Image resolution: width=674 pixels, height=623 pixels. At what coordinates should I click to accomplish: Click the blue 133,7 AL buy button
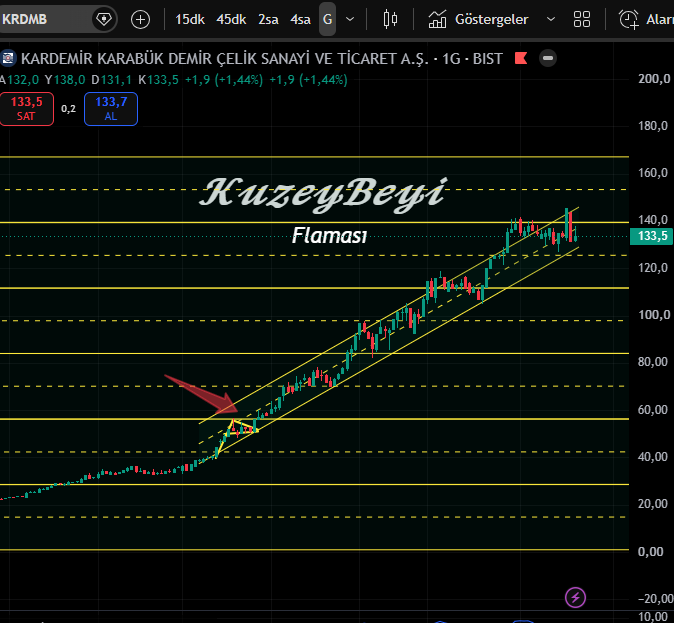click(111, 109)
